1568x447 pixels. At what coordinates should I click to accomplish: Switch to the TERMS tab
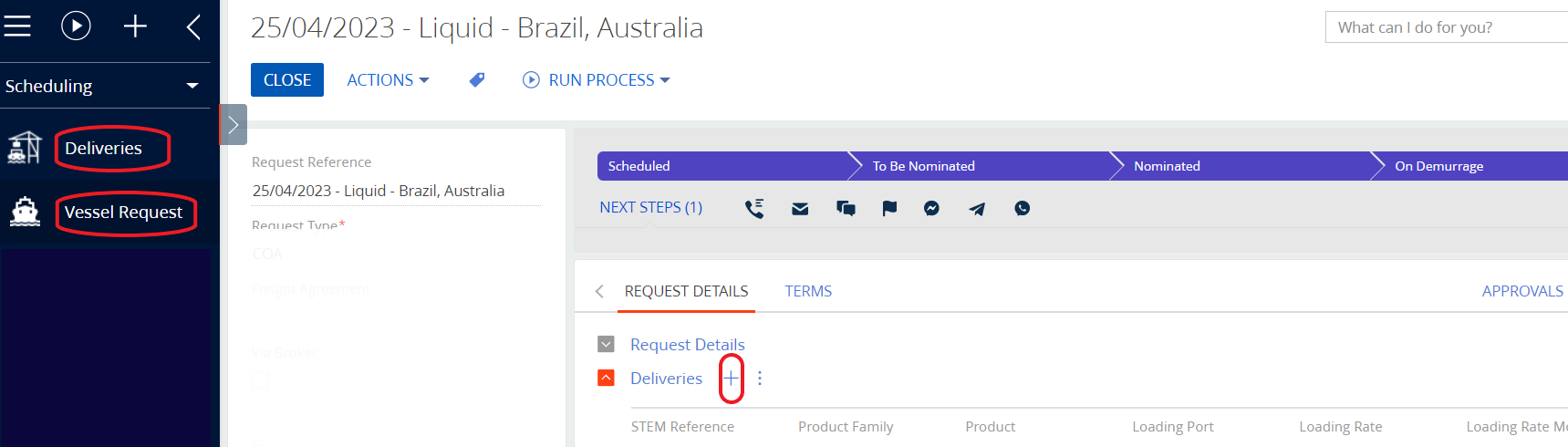808,291
